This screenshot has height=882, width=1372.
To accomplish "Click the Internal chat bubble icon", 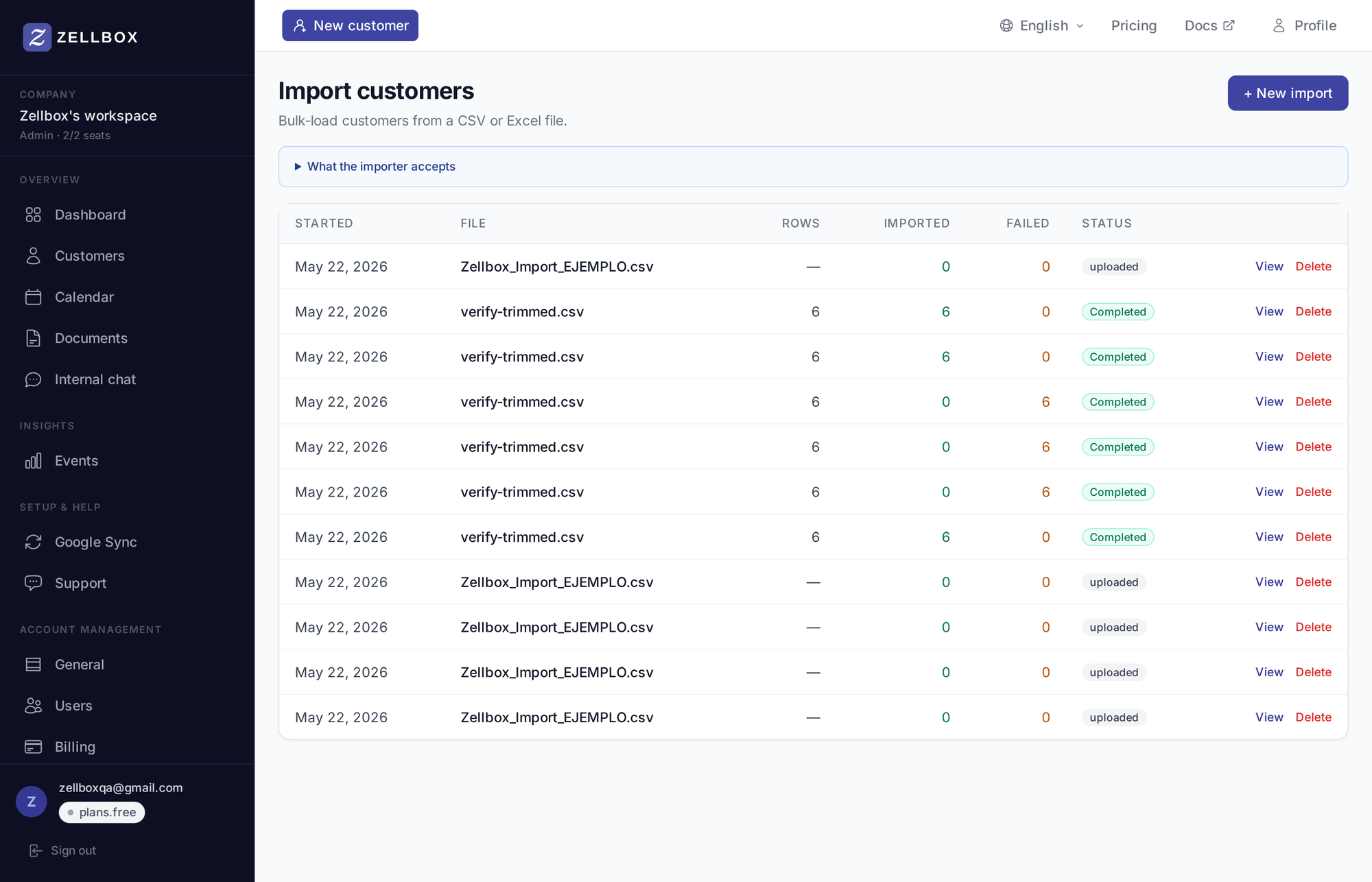I will (33, 379).
